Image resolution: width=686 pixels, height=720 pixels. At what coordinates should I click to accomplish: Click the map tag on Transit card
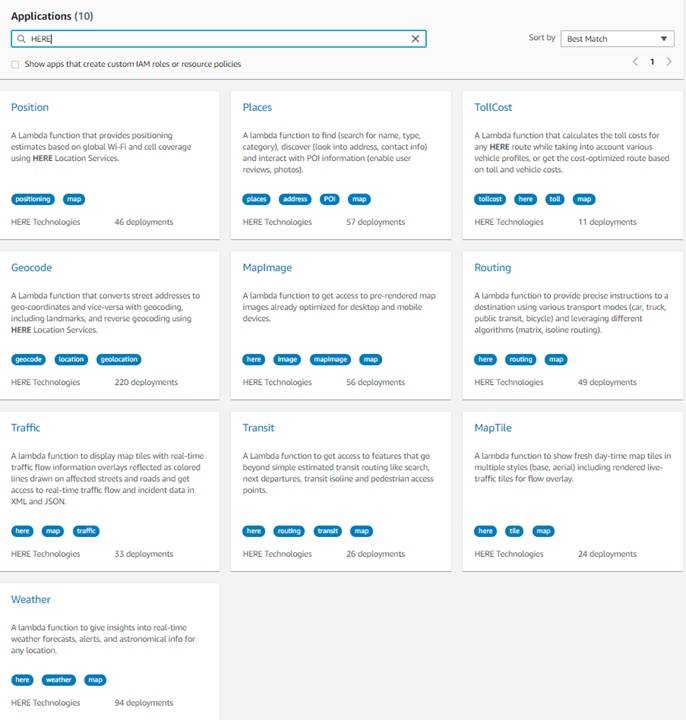[361, 531]
